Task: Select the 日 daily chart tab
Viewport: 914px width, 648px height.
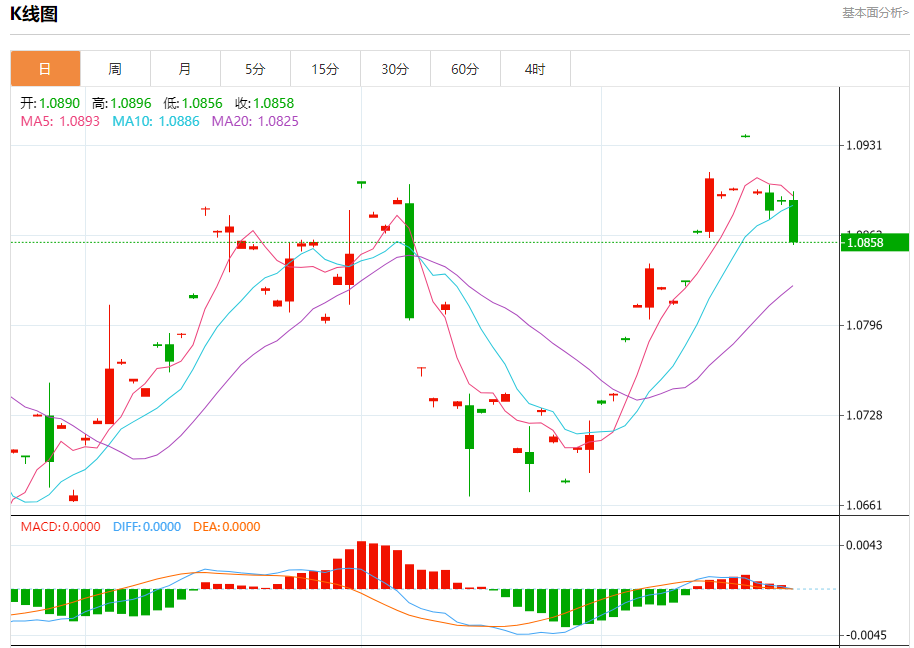Action: [45, 69]
